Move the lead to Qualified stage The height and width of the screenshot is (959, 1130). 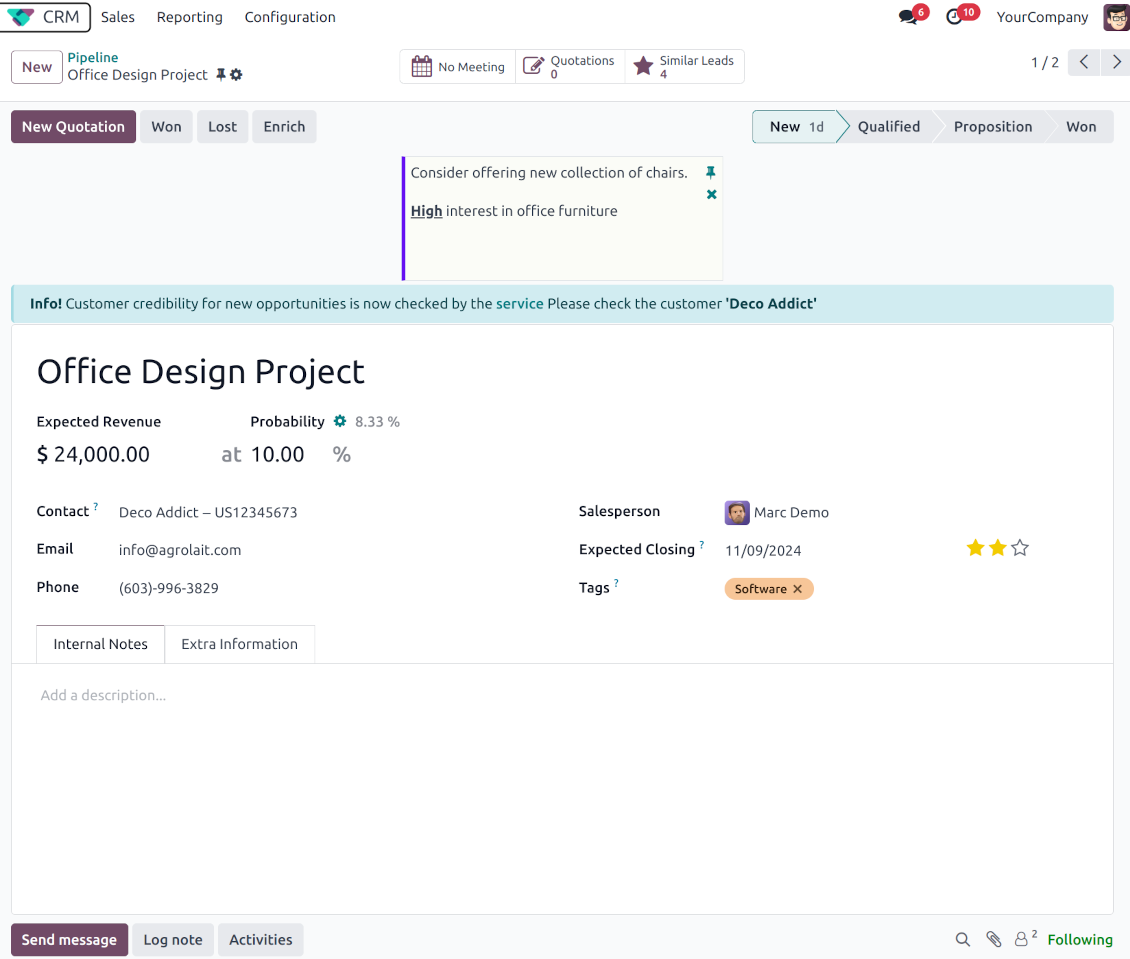pyautogui.click(x=888, y=127)
